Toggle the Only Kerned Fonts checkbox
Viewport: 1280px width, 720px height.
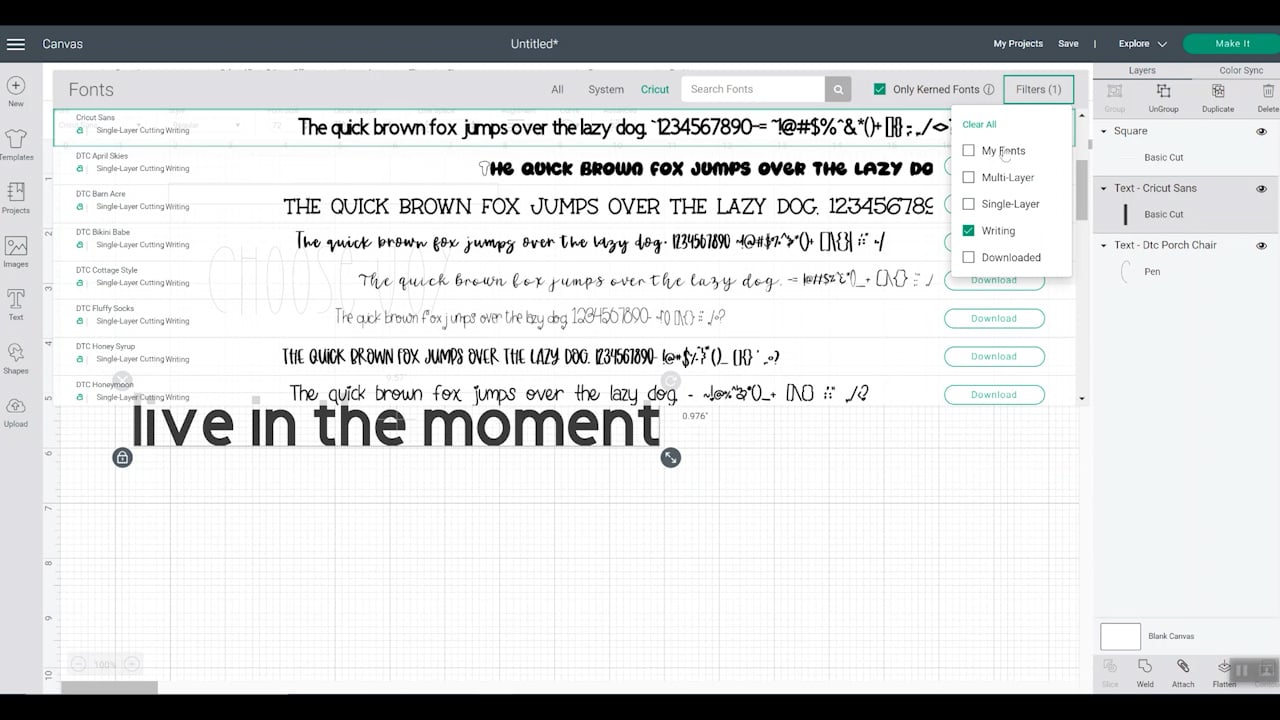pos(880,89)
